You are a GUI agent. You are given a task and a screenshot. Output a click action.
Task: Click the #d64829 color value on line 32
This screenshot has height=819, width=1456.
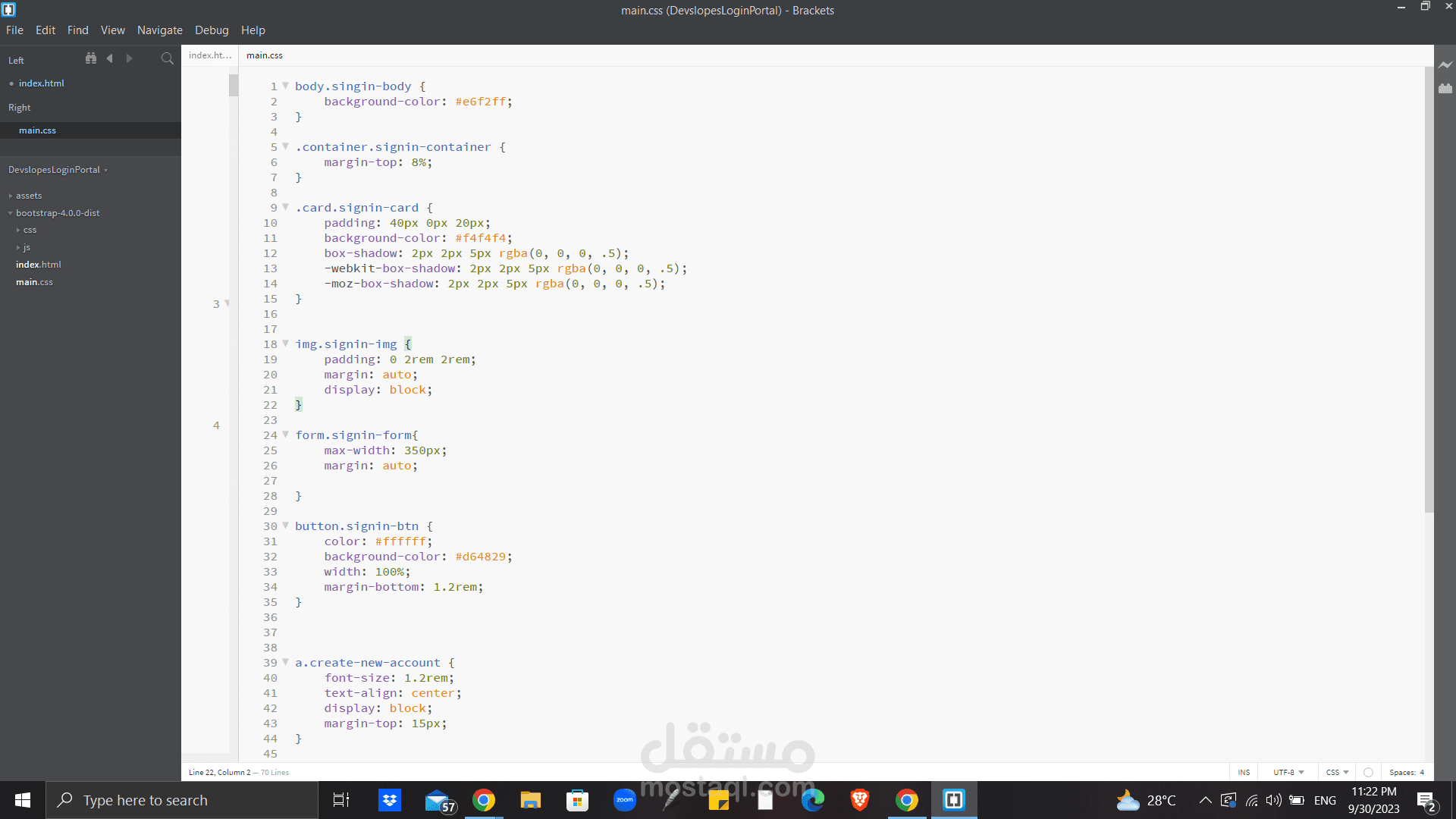480,557
